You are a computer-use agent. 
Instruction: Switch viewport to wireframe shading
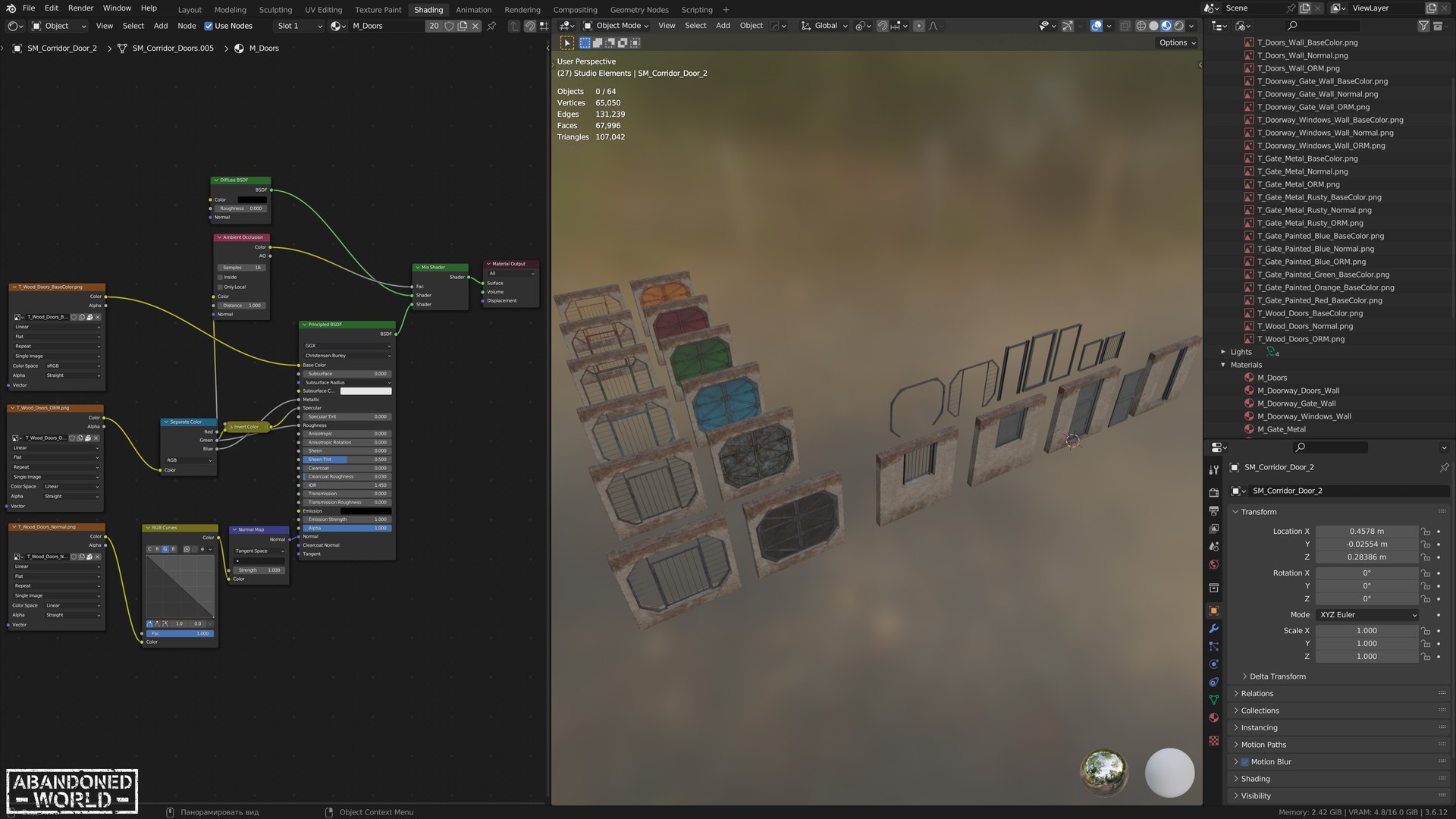tap(1141, 26)
